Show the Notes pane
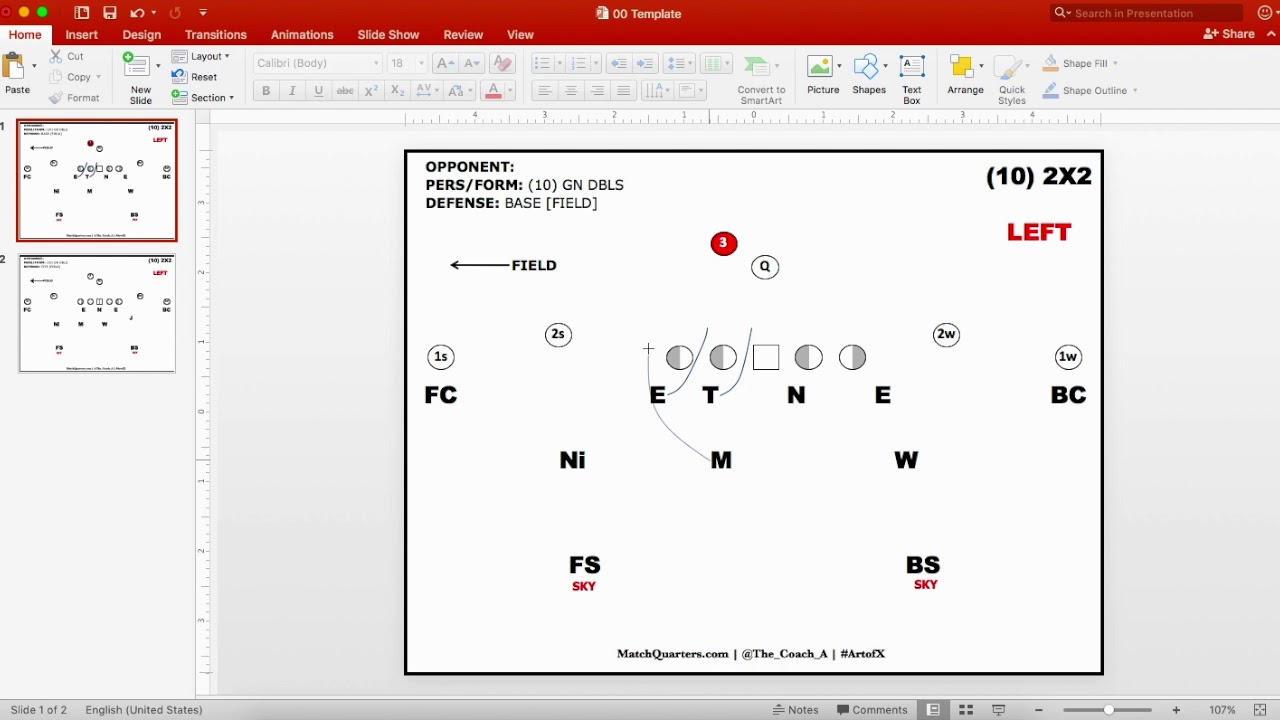 (796, 710)
